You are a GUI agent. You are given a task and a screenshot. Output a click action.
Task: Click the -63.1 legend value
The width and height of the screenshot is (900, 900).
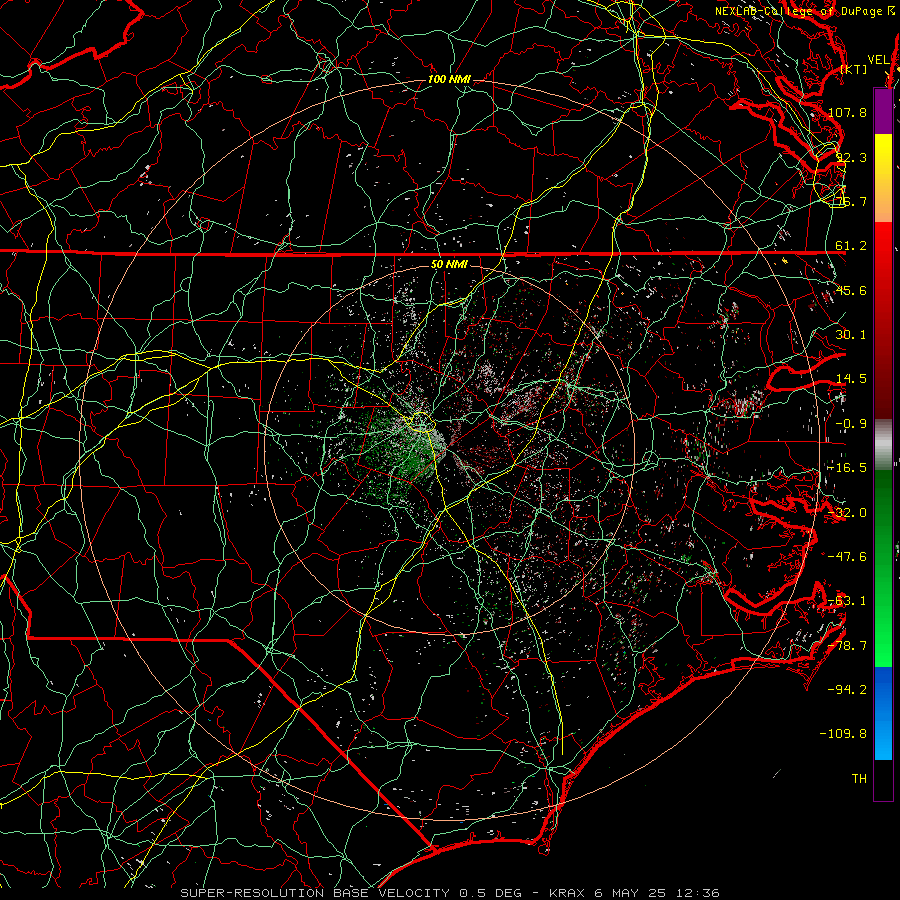point(847,601)
